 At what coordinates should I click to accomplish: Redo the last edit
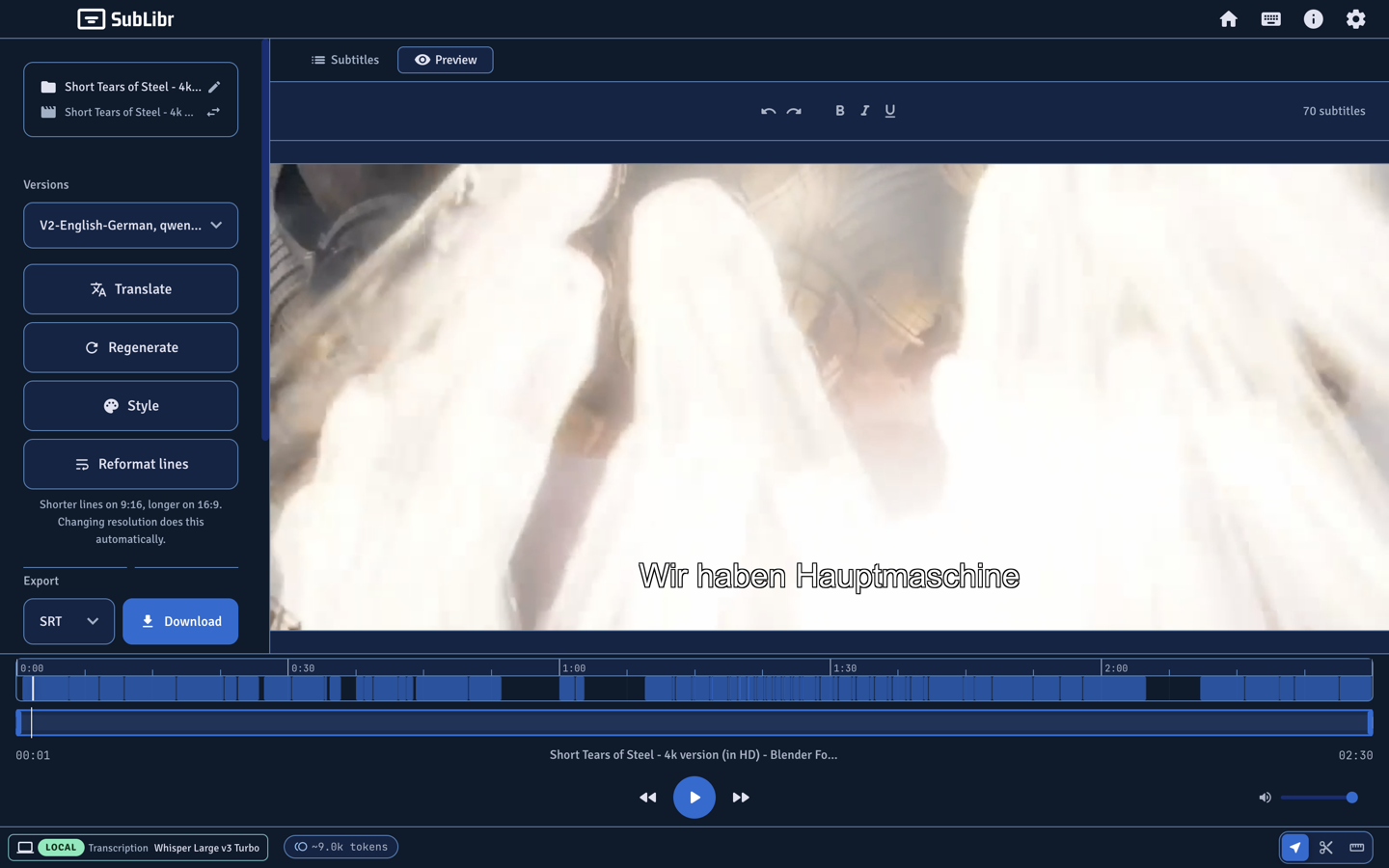[x=794, y=111]
